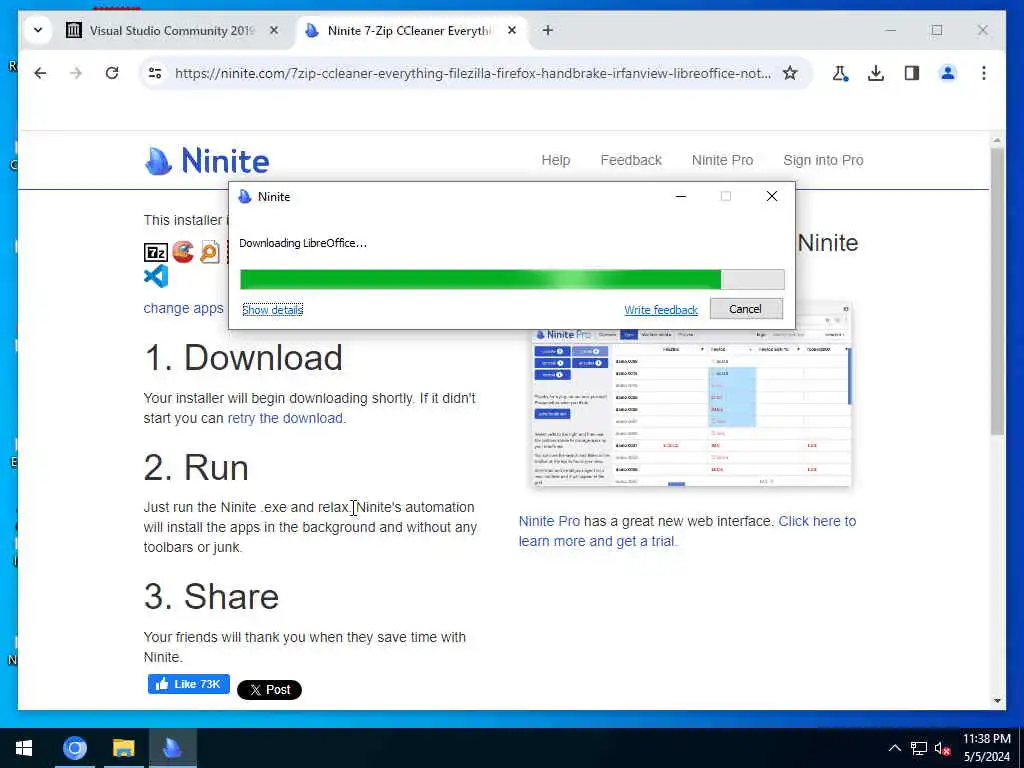Toggle the Chrome side panel icon

coord(912,73)
